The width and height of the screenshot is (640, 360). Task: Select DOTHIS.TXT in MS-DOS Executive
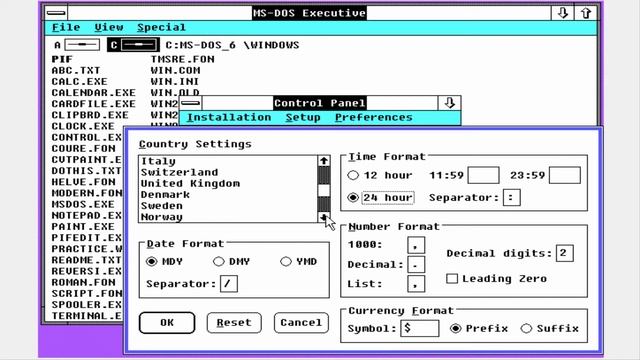(x=87, y=171)
